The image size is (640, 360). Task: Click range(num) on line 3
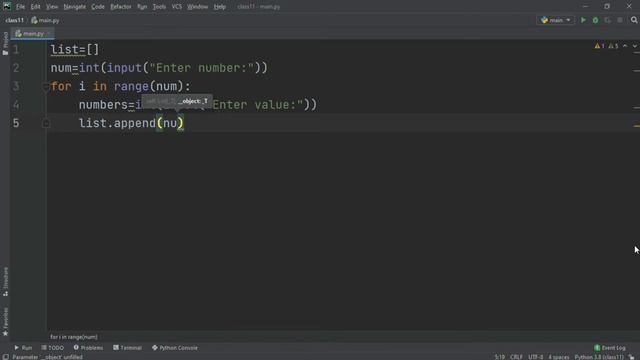[149, 87]
